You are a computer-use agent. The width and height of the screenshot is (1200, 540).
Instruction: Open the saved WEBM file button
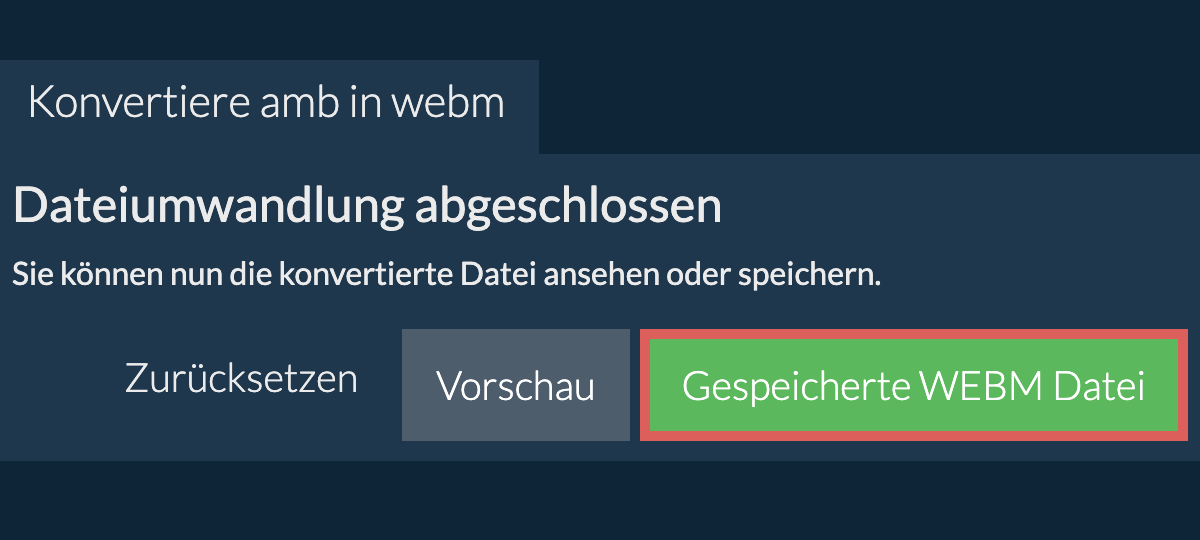tap(913, 386)
